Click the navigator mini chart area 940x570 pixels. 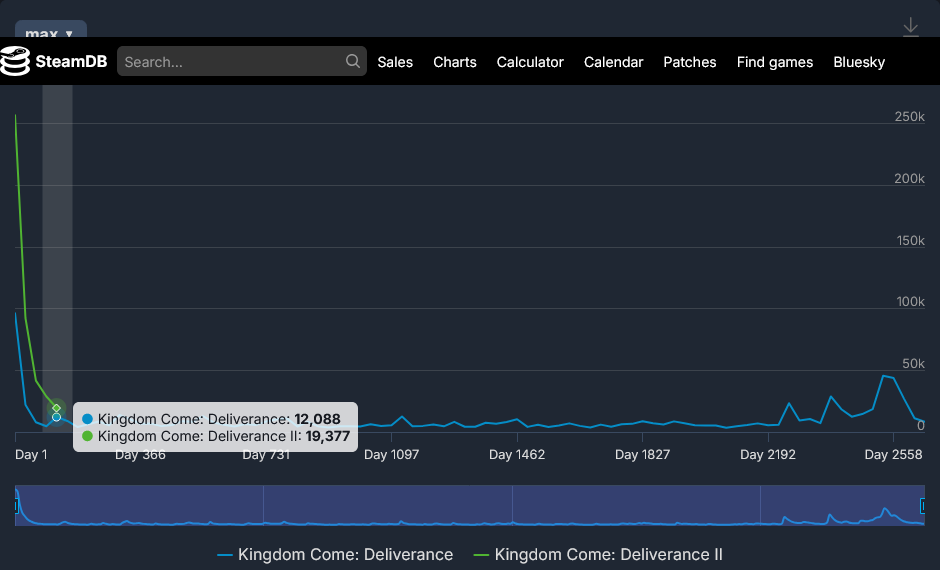pyautogui.click(x=469, y=505)
